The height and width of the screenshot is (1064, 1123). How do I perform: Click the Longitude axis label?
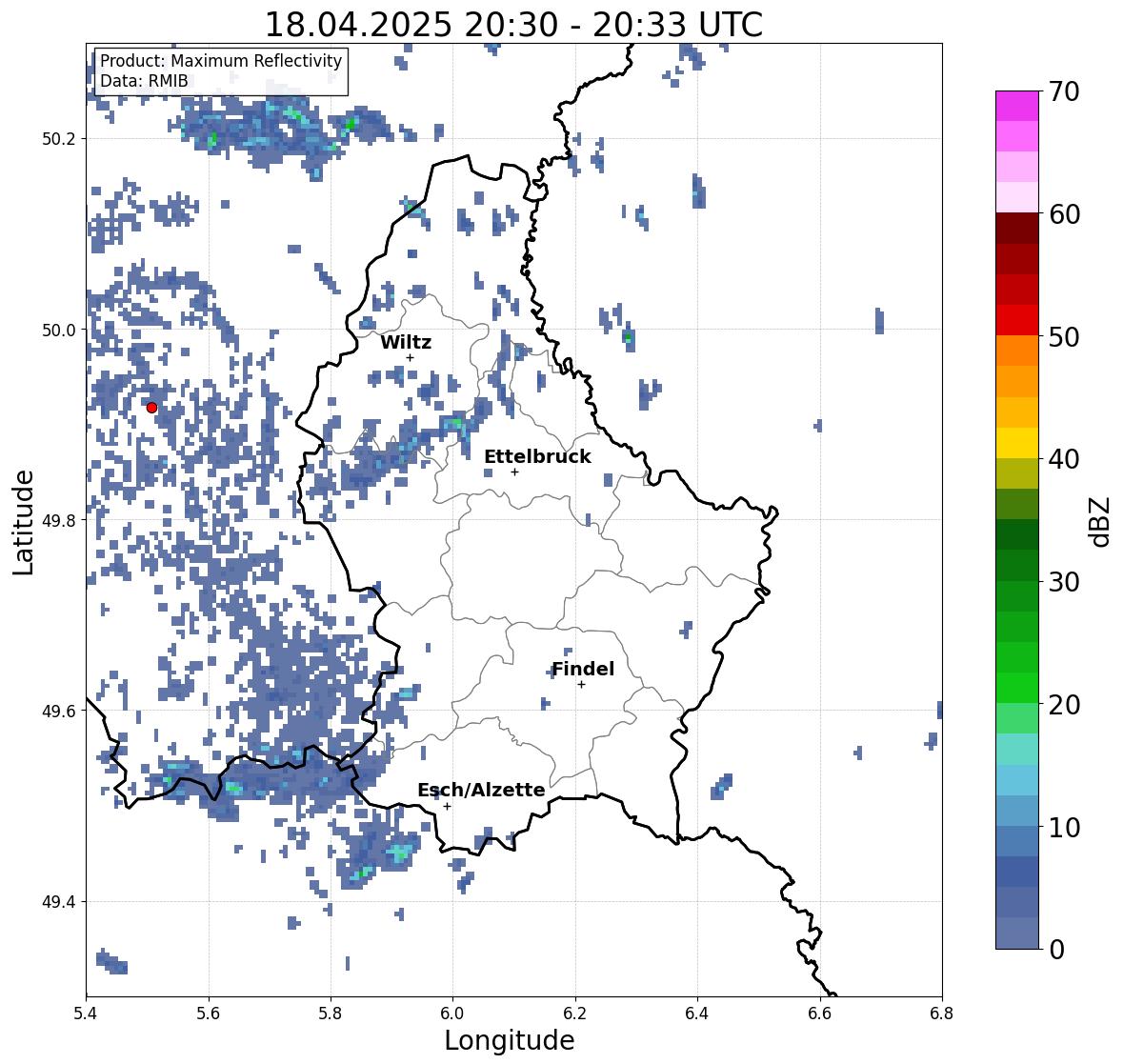point(510,1040)
